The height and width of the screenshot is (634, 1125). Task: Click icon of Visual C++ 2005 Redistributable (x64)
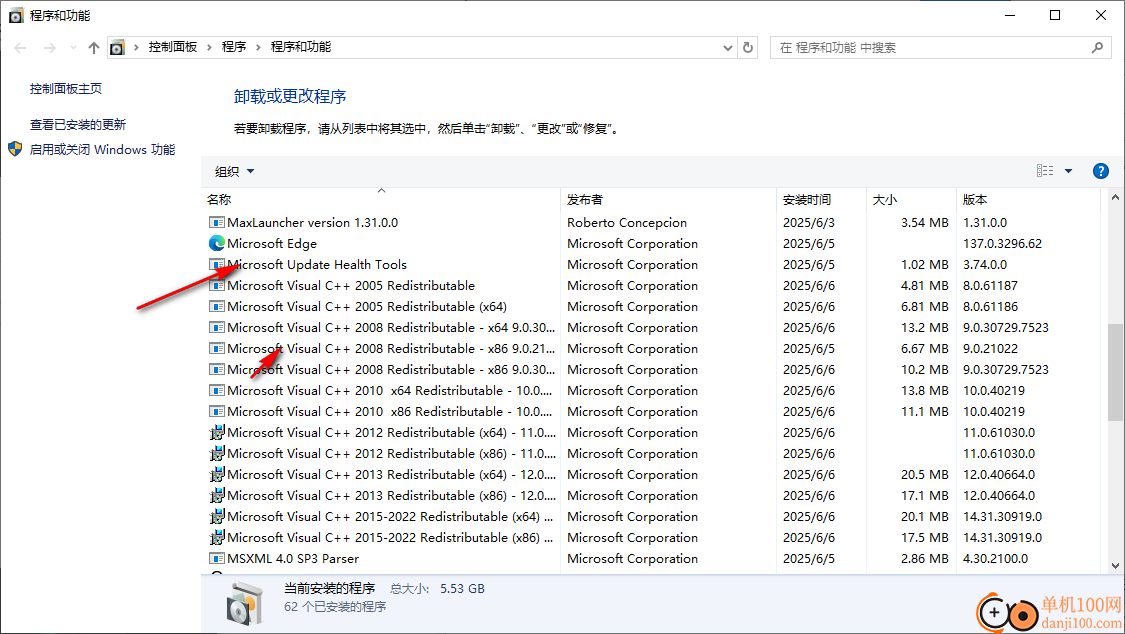click(216, 306)
